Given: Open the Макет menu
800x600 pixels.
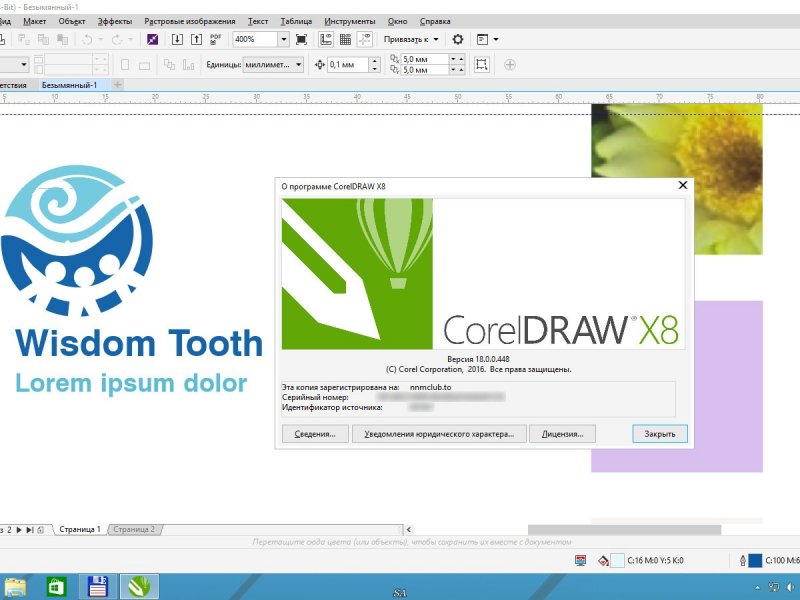Looking at the screenshot, I should [34, 21].
